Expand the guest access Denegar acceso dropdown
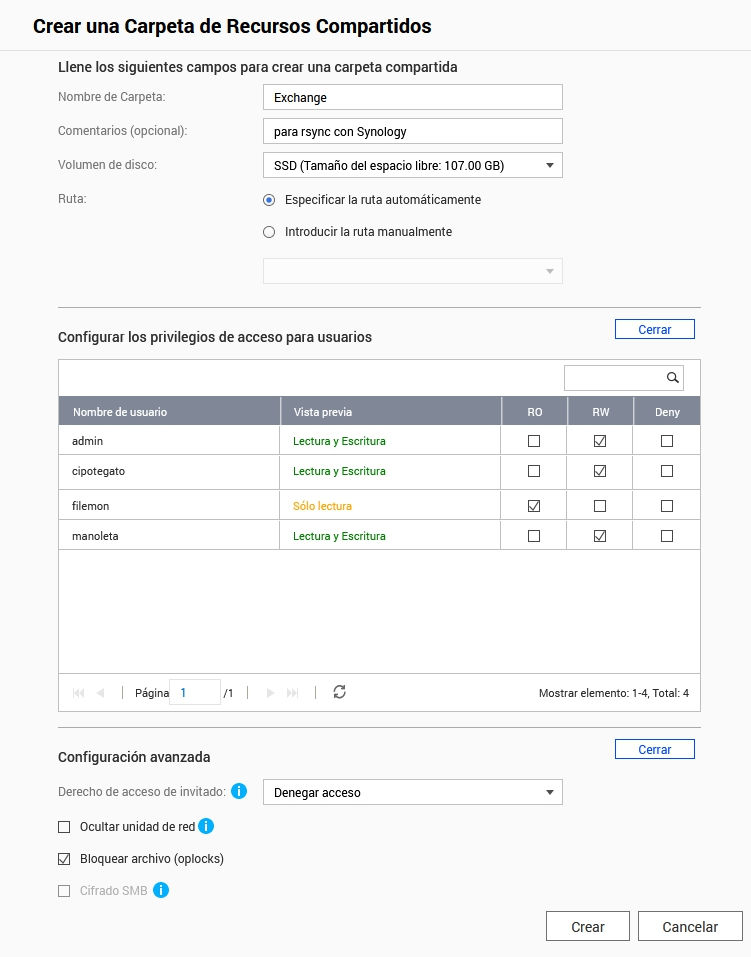Image resolution: width=751 pixels, height=957 pixels. pyautogui.click(x=412, y=793)
